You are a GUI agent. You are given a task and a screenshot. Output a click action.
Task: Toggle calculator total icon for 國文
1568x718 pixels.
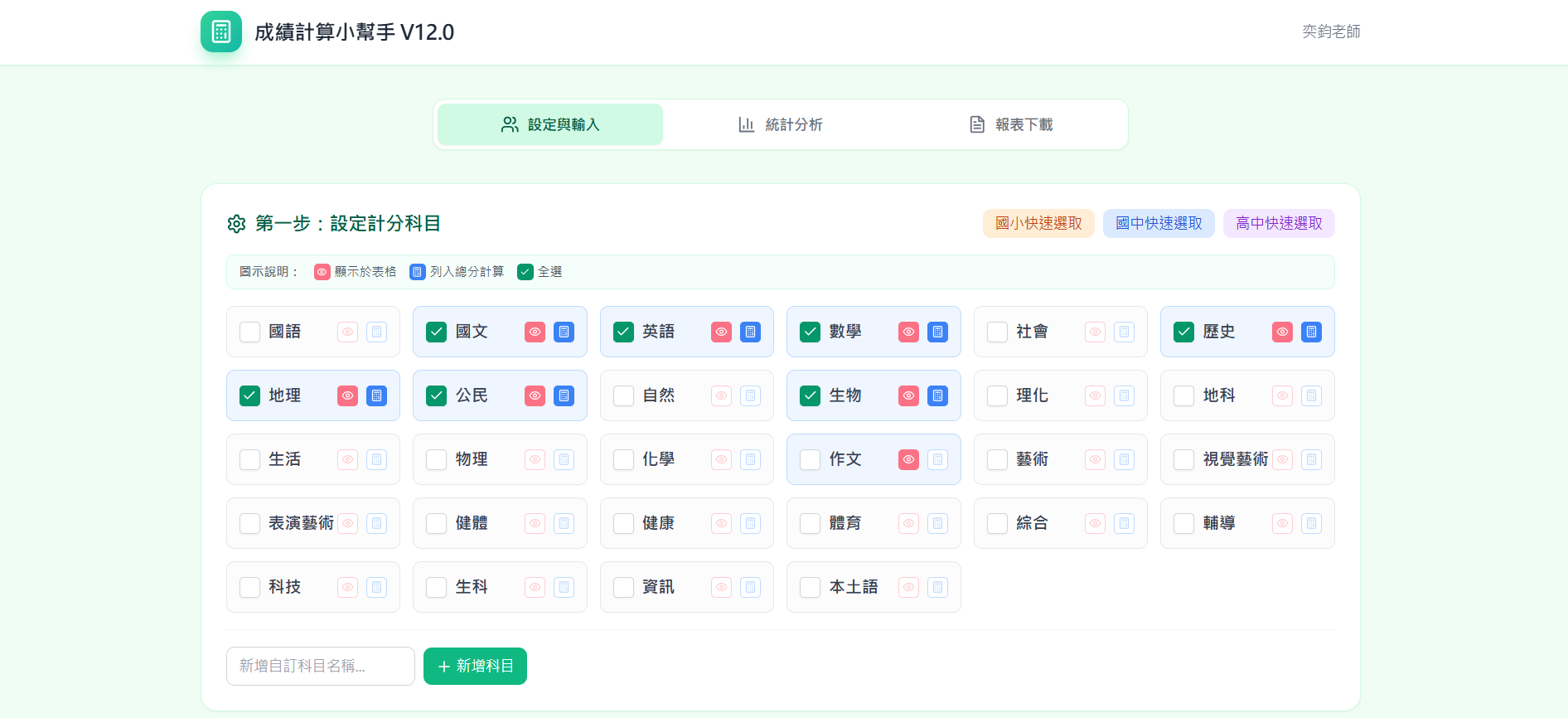[x=564, y=332]
